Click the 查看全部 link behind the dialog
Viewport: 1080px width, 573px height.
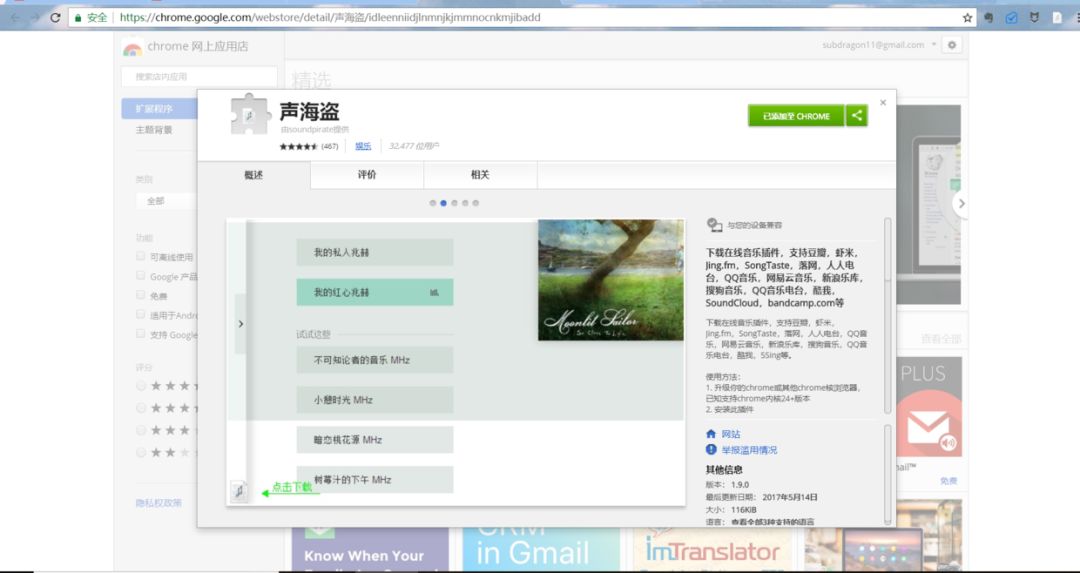941,339
